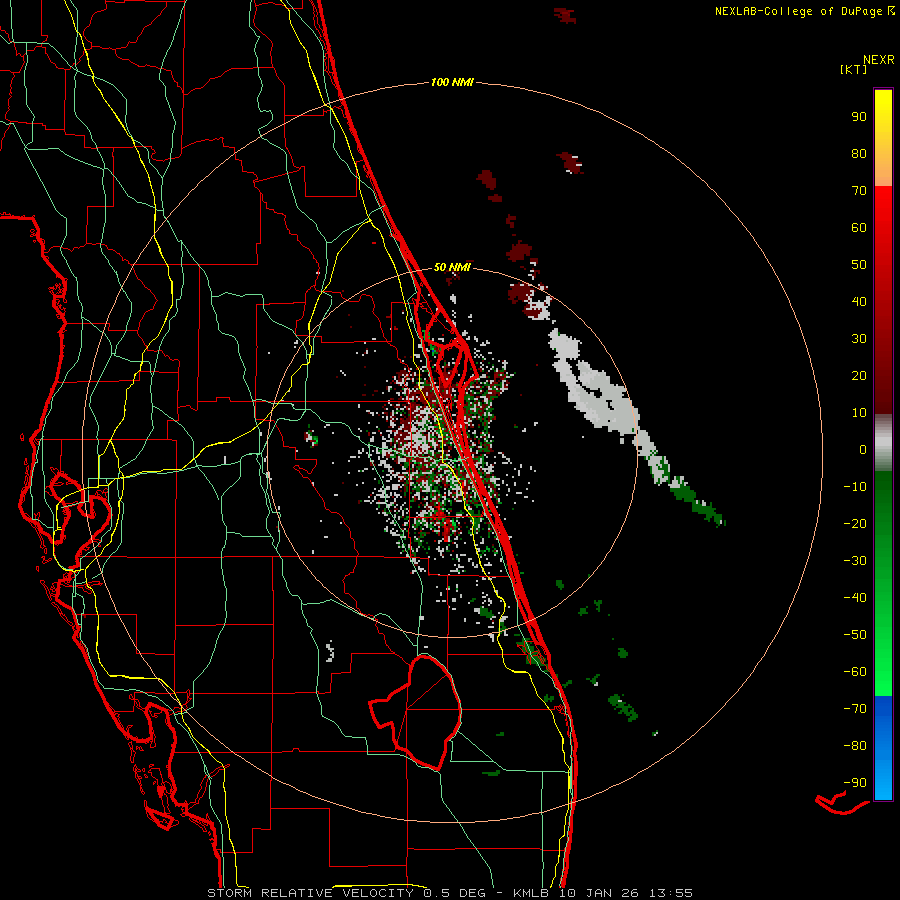Click the blue bottom segment of color bar
Image resolution: width=900 pixels, height=900 pixels.
883,748
